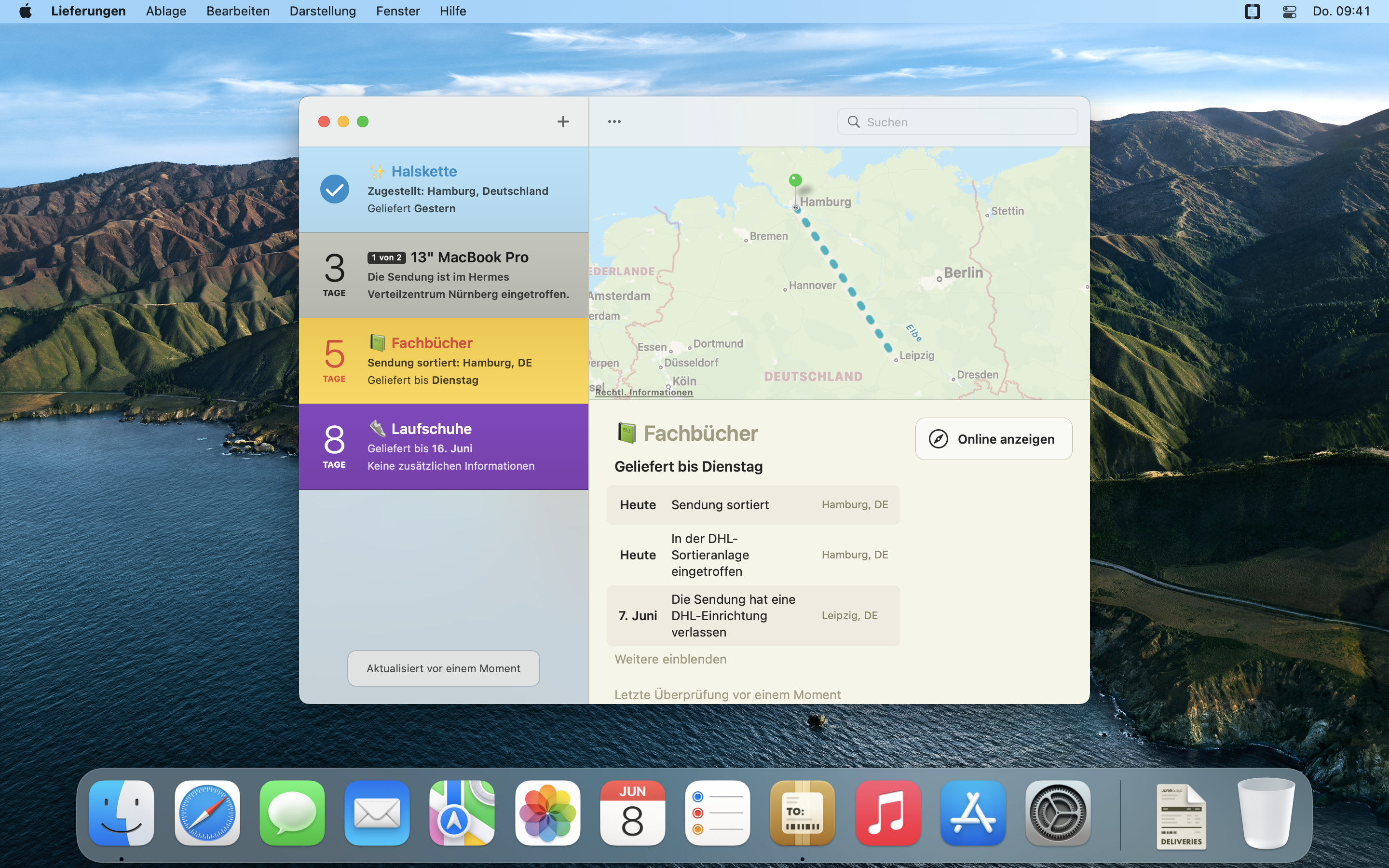1389x868 pixels.
Task: Open the DELIVERIES document in the Dock
Action: (x=1181, y=816)
